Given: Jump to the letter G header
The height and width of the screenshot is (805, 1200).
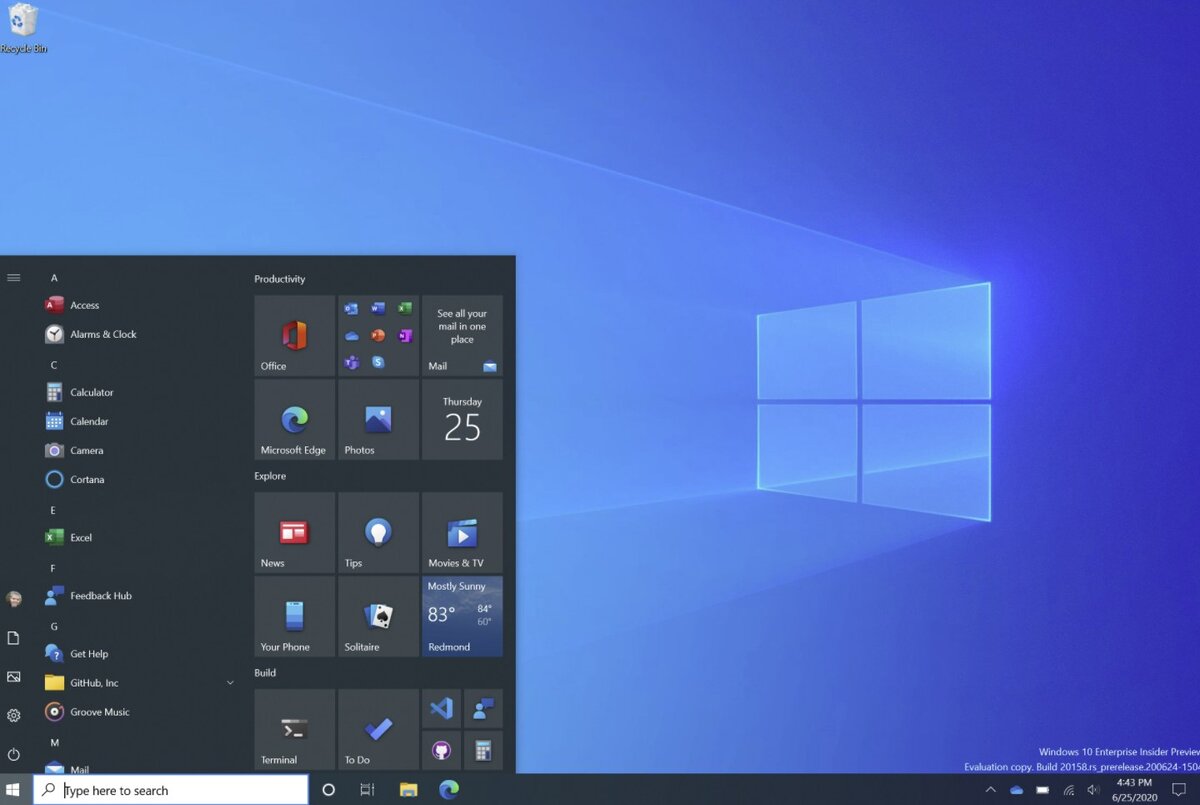Looking at the screenshot, I should 54,626.
